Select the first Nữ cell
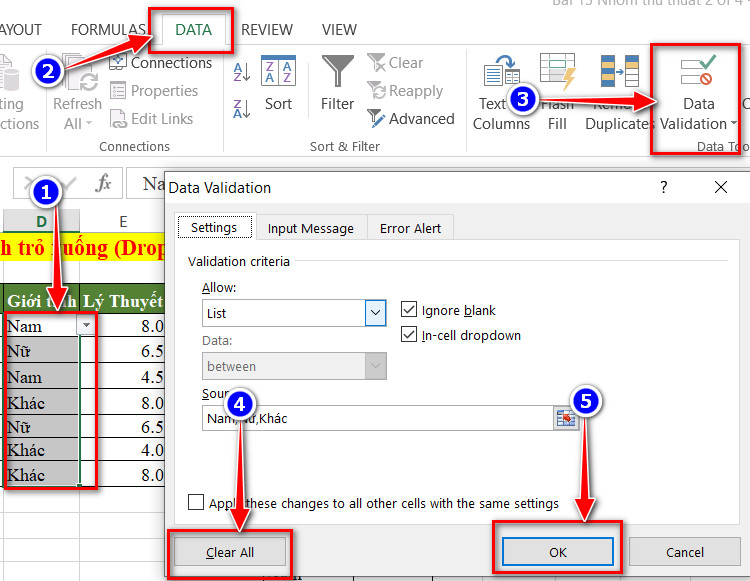 coord(41,351)
